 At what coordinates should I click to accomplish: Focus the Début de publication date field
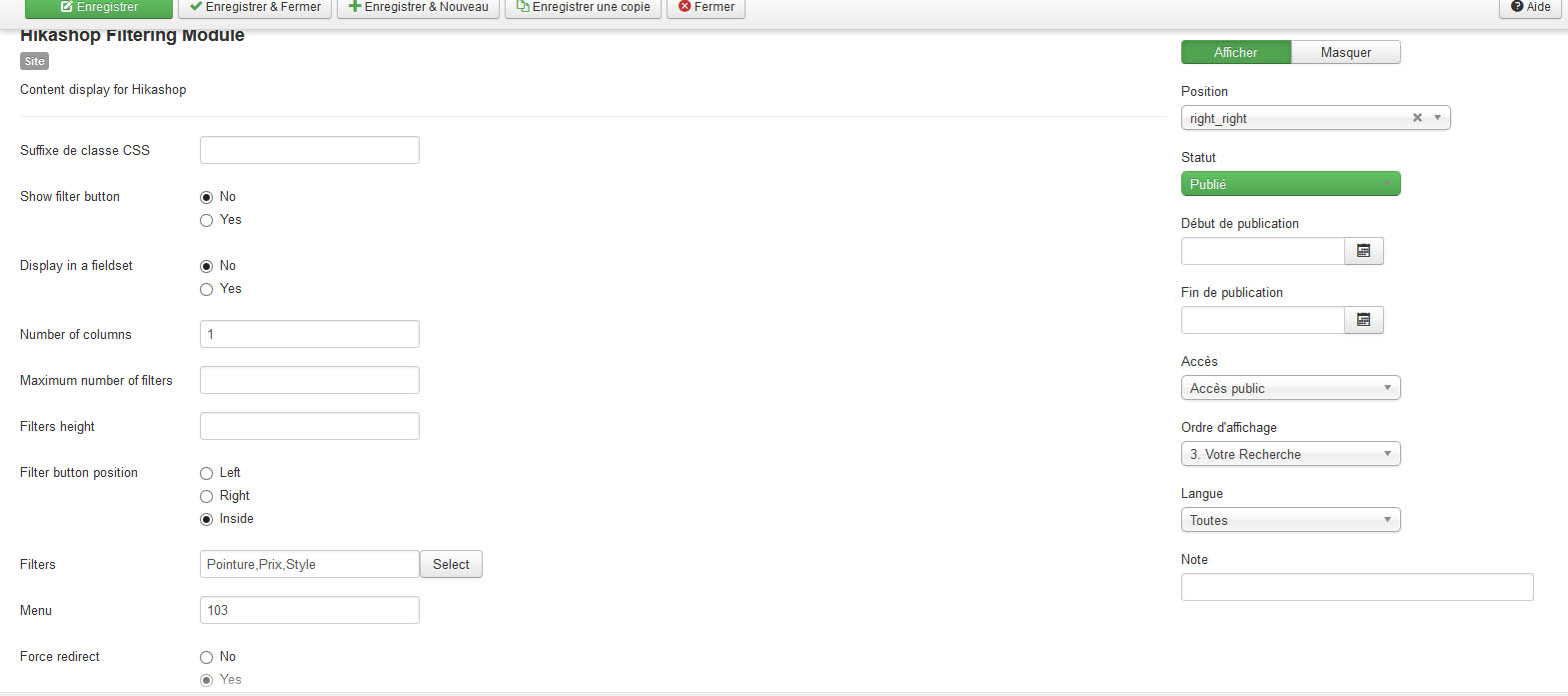(1263, 251)
